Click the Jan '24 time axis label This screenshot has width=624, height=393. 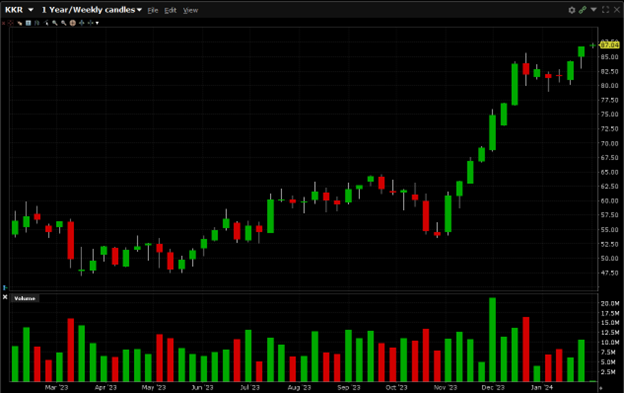click(542, 387)
